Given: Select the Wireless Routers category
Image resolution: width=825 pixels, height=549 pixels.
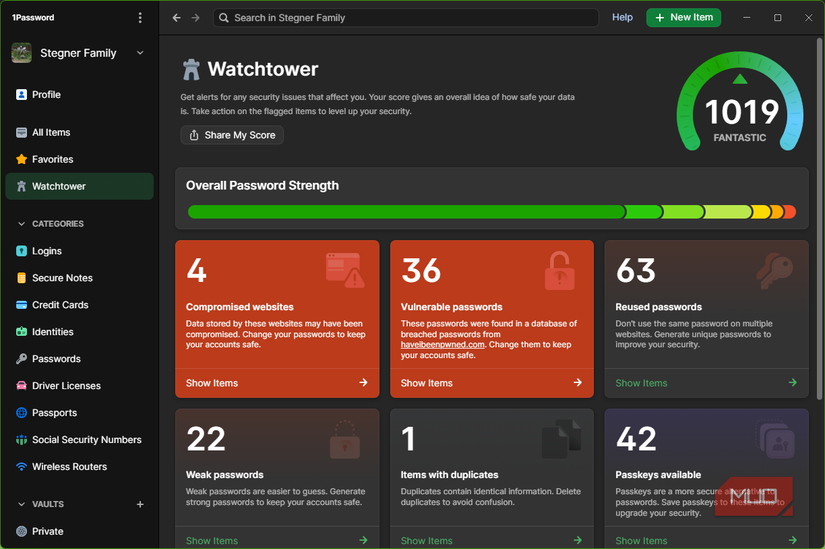Looking at the screenshot, I should point(69,467).
